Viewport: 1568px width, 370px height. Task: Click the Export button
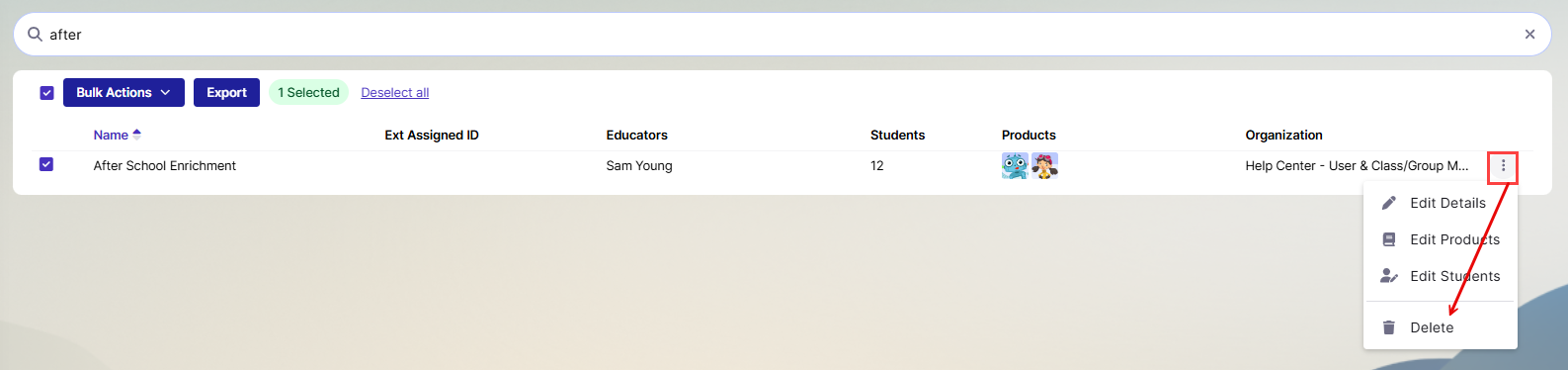pyautogui.click(x=226, y=92)
